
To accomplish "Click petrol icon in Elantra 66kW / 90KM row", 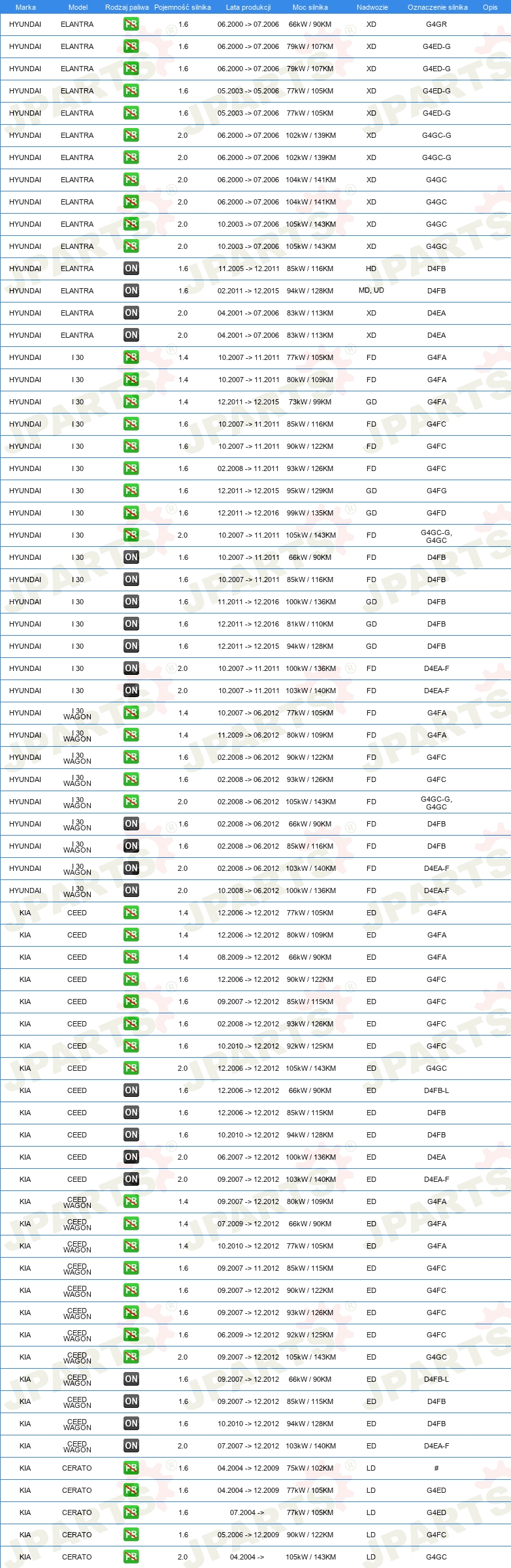I will click(x=131, y=24).
